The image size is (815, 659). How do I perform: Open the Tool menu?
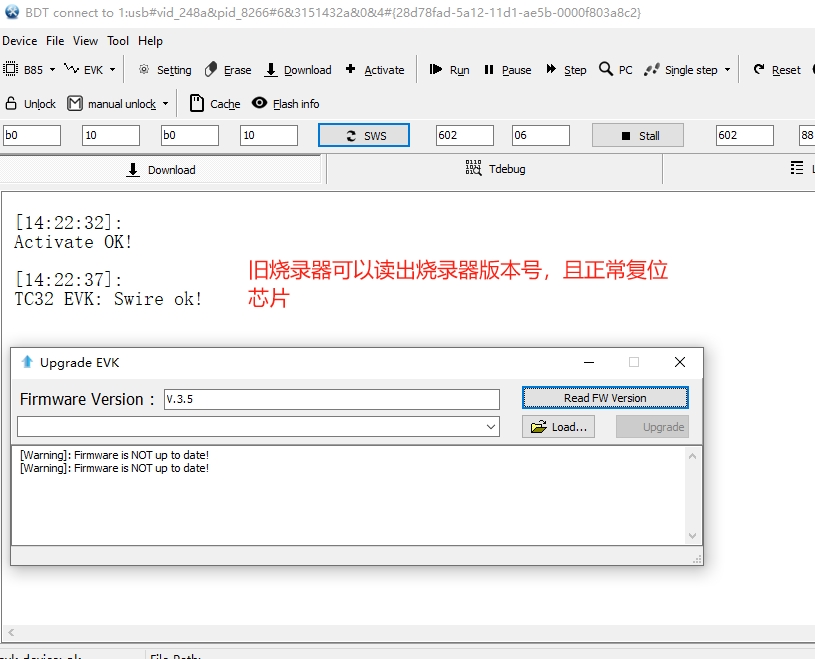click(x=118, y=41)
